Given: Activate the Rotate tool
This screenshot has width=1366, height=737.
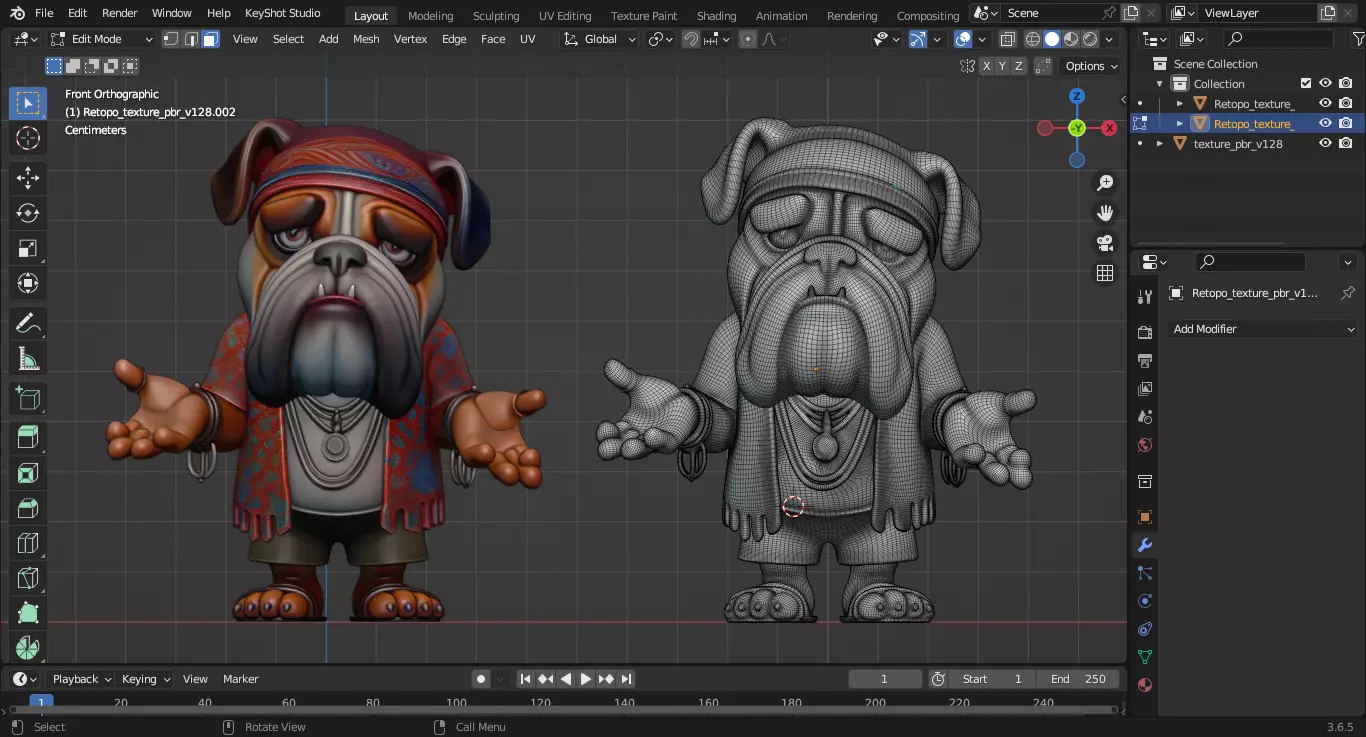Looking at the screenshot, I should tap(28, 213).
